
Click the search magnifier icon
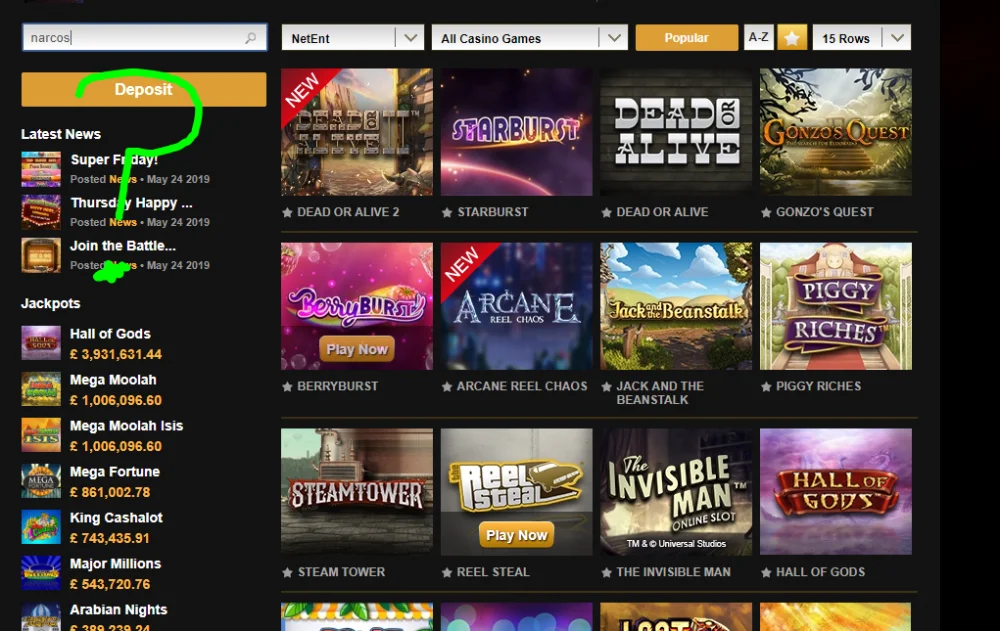251,38
